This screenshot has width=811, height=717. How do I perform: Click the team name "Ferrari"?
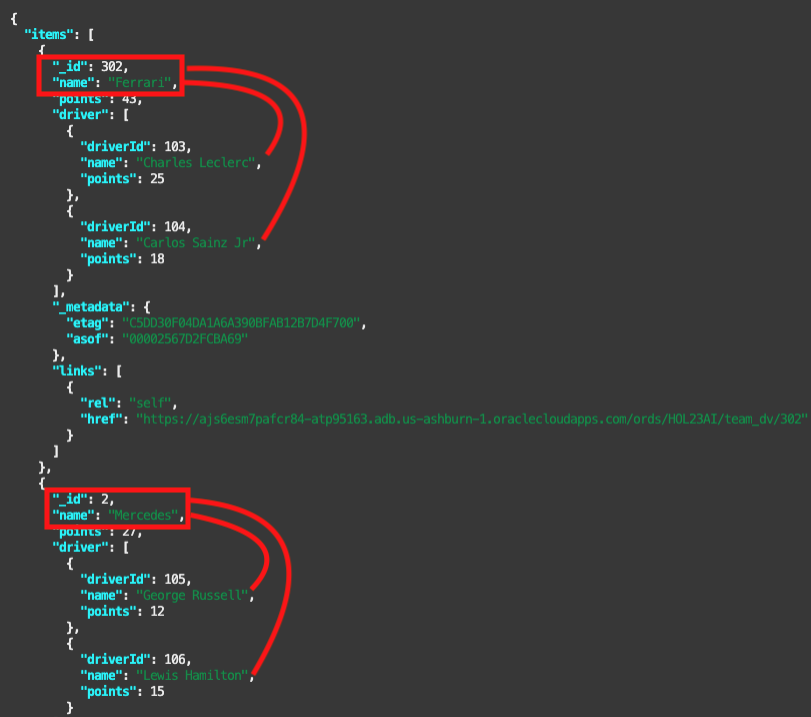(x=140, y=83)
